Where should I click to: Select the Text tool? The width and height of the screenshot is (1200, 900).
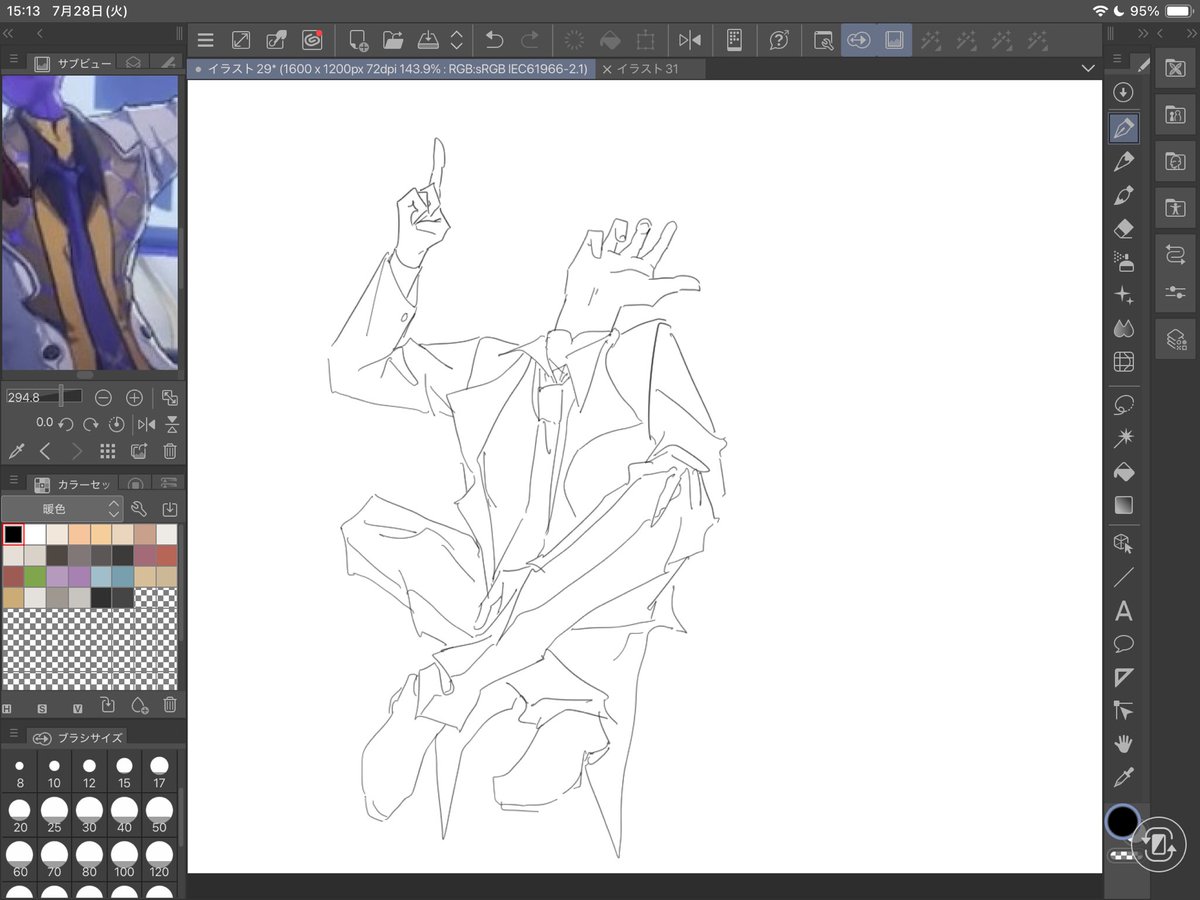point(1124,611)
